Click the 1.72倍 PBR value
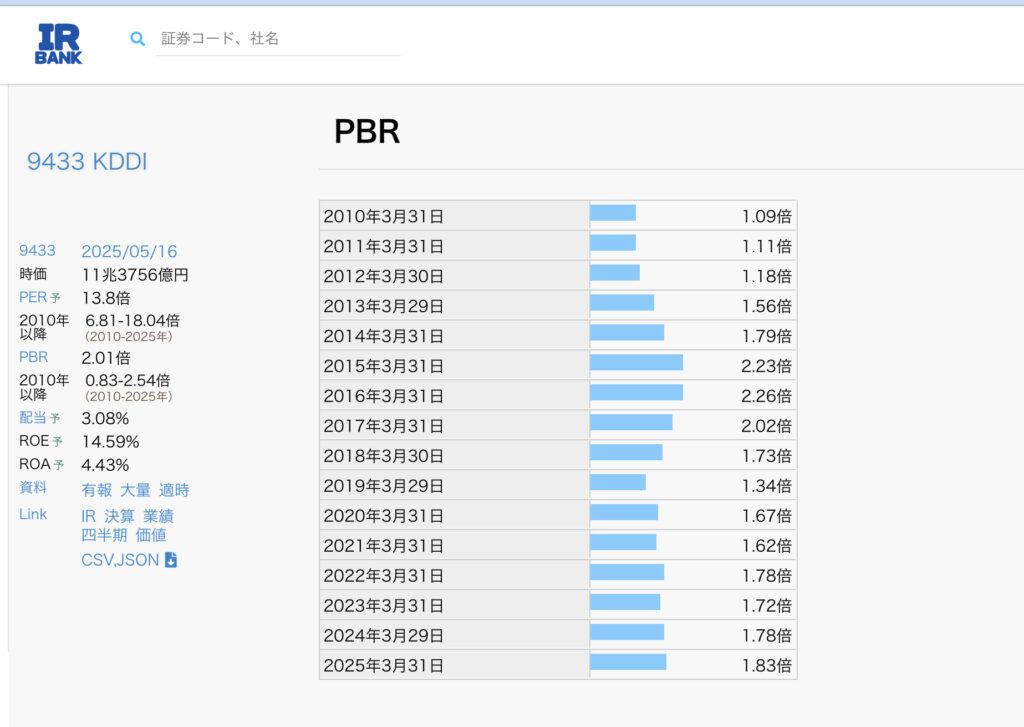The height and width of the screenshot is (727, 1024). click(766, 607)
